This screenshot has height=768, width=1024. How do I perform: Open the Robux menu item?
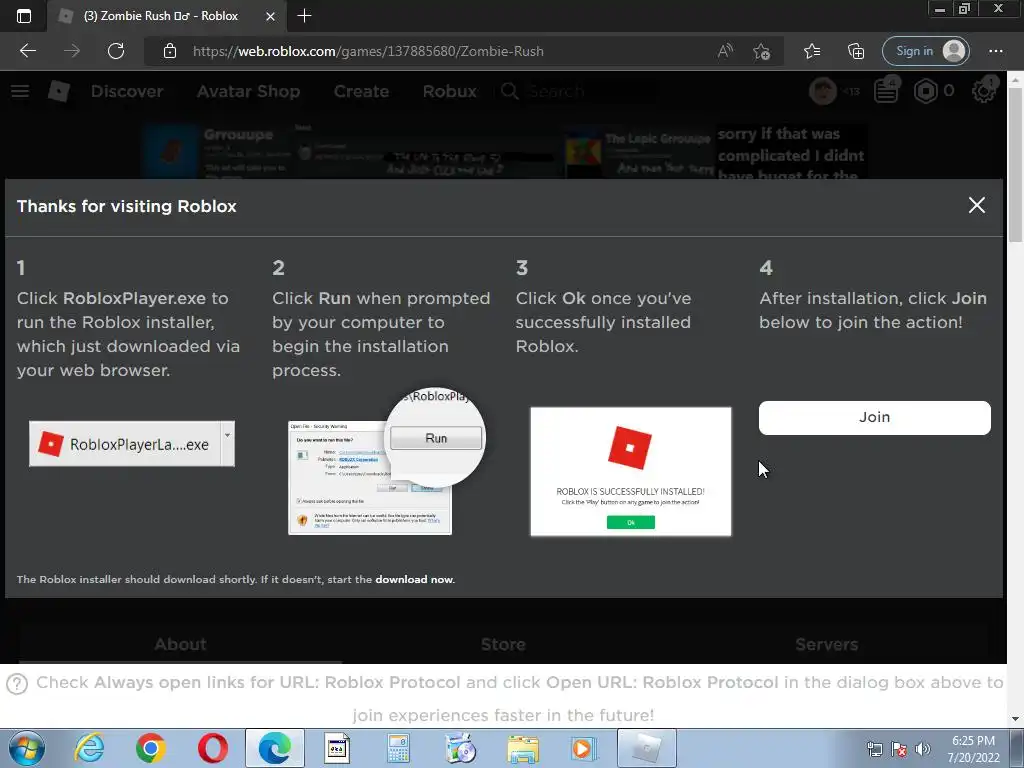click(449, 91)
